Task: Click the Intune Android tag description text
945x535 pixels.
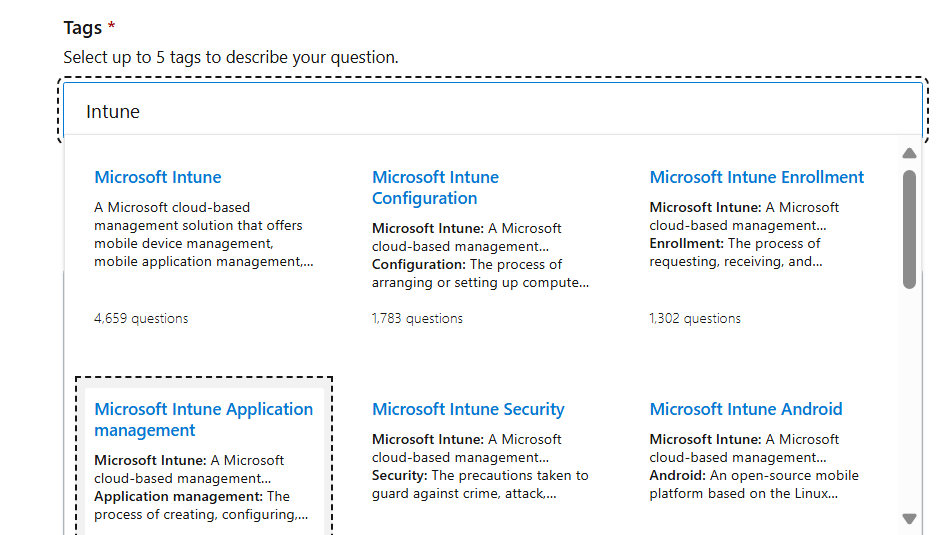Action: [754, 466]
